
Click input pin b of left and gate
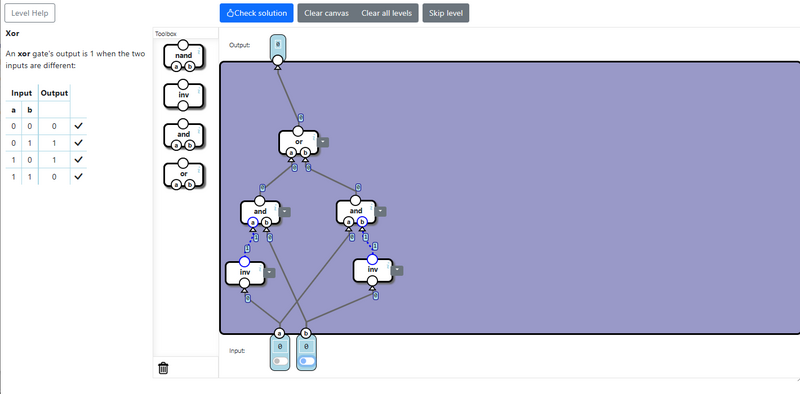[266, 222]
